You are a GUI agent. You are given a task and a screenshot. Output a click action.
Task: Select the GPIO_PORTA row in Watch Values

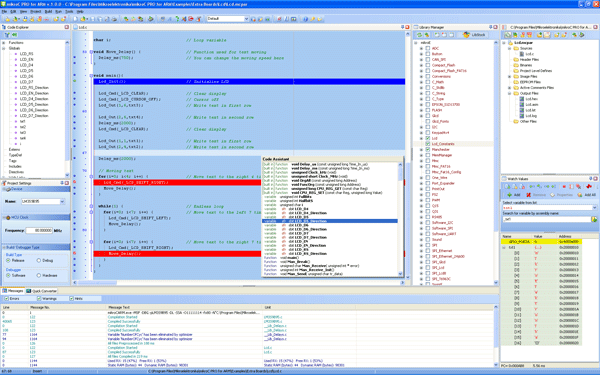click(541, 242)
